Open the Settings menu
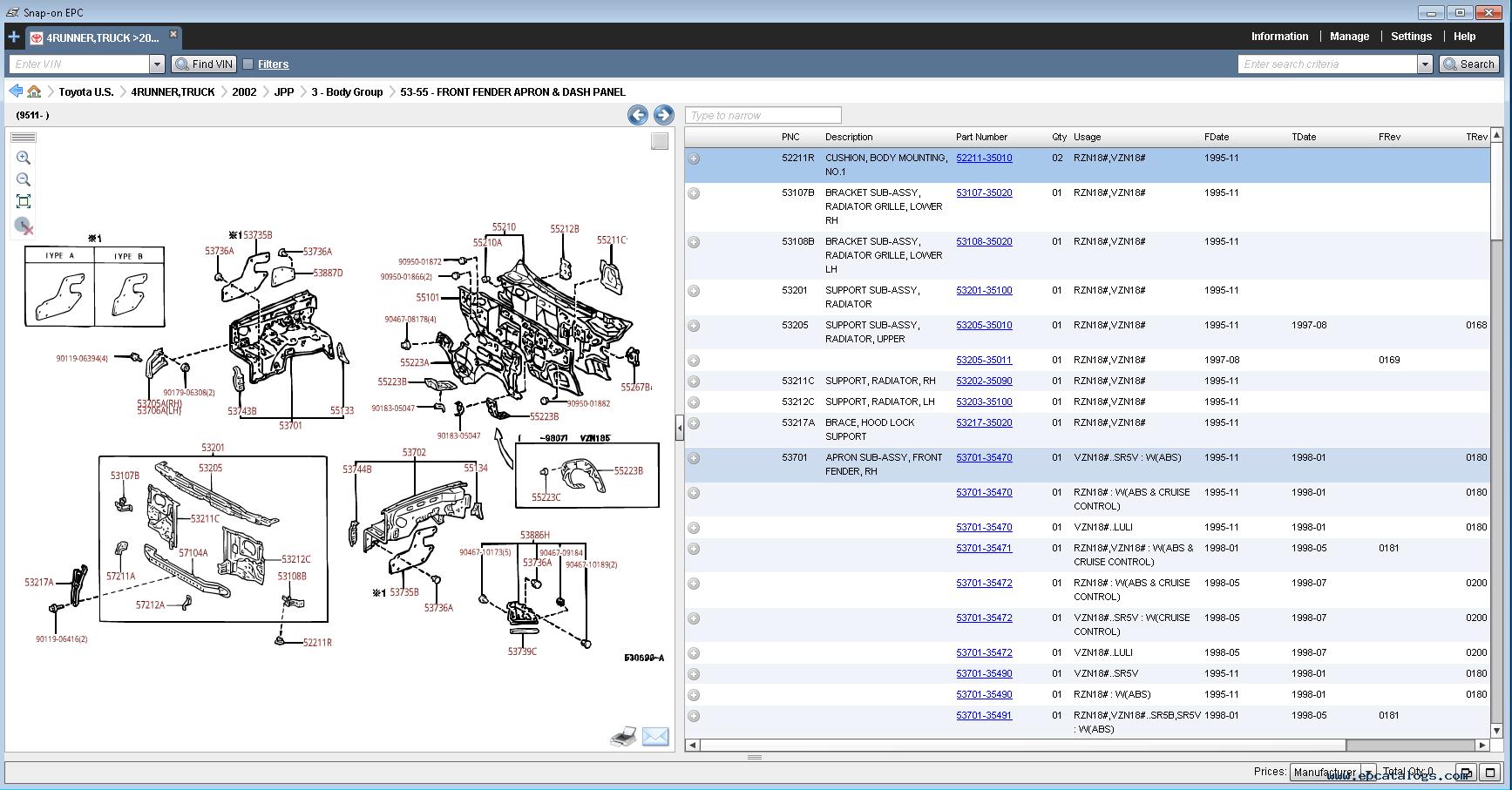 tap(1411, 37)
